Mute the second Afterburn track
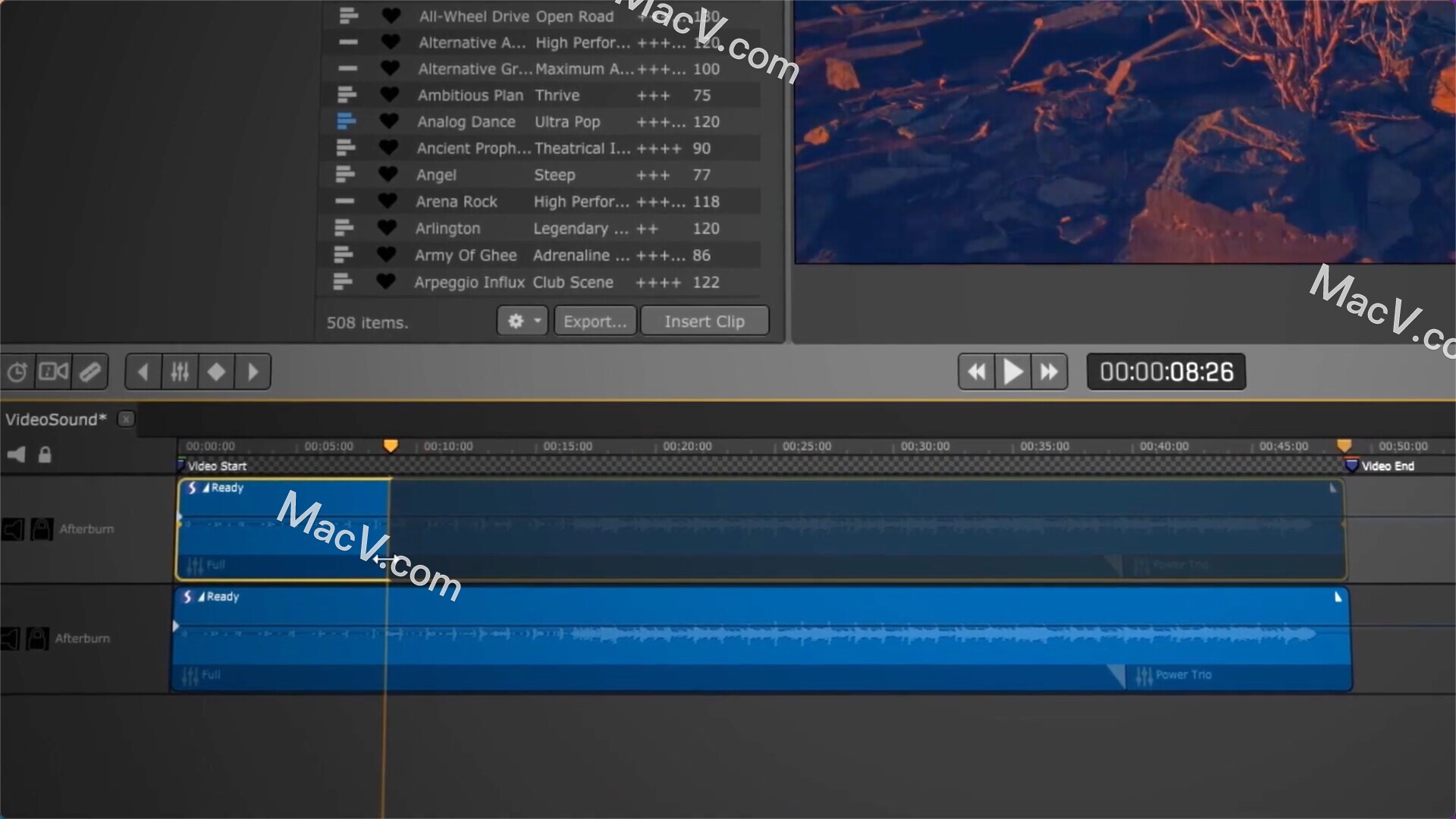This screenshot has height=819, width=1456. coord(10,639)
